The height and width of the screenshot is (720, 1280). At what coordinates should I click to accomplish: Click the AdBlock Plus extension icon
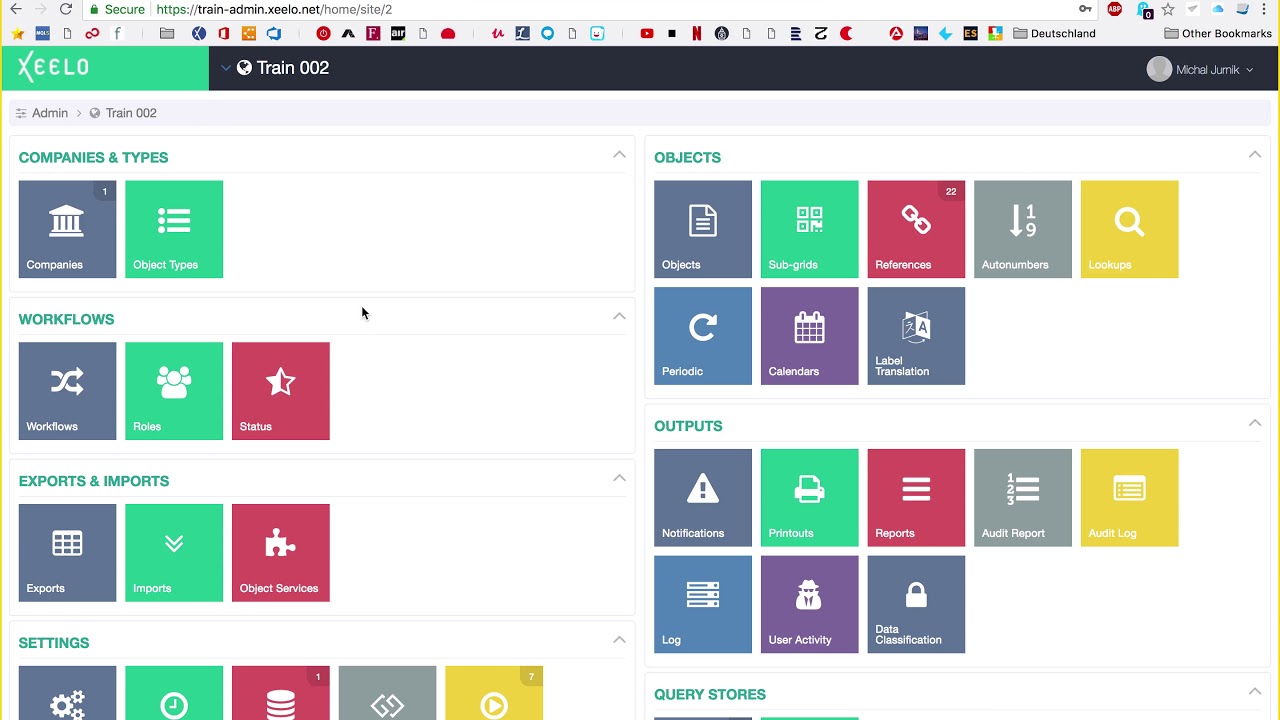tap(1115, 9)
